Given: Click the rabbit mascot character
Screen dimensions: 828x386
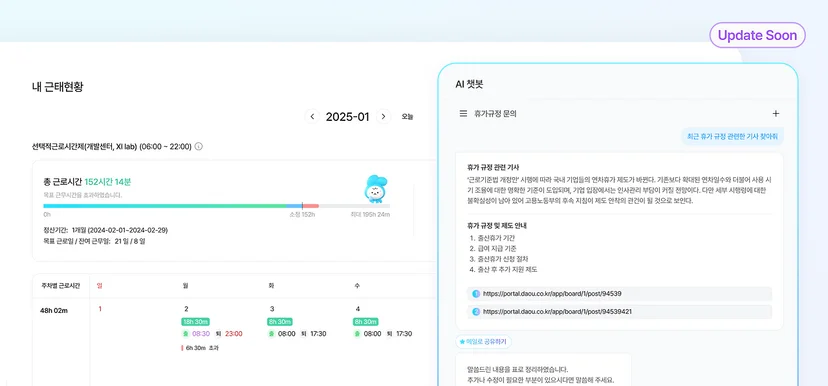Looking at the screenshot, I should pyautogui.click(x=376, y=189).
